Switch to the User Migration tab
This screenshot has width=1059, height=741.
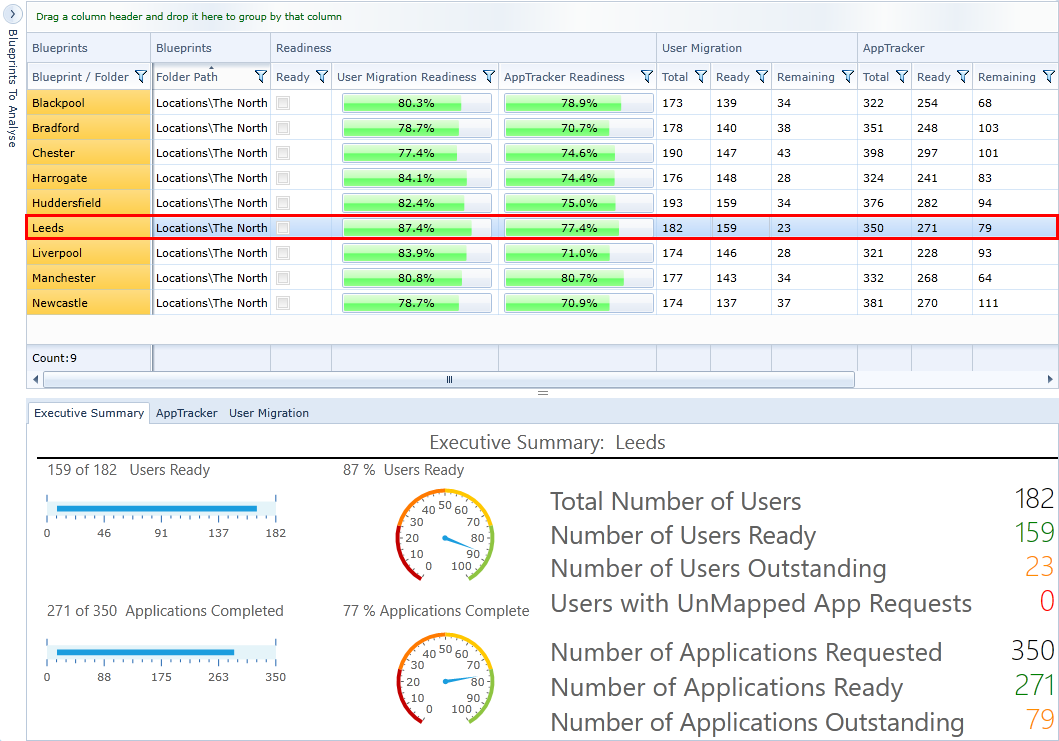coord(269,413)
